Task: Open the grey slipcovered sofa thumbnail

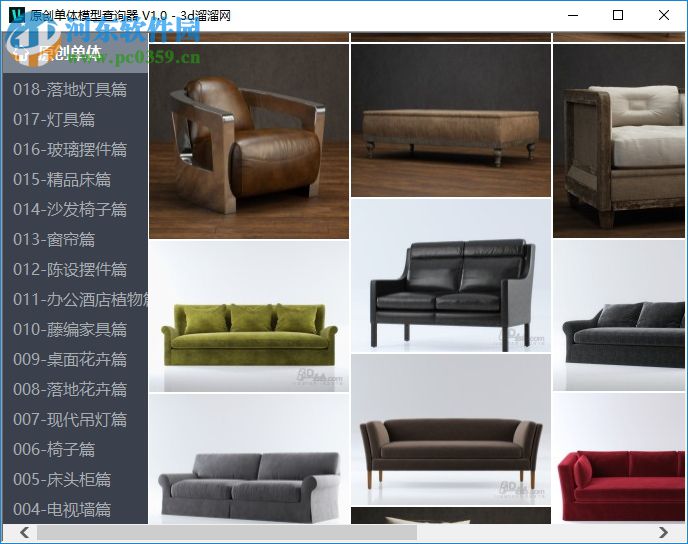Action: (249, 459)
